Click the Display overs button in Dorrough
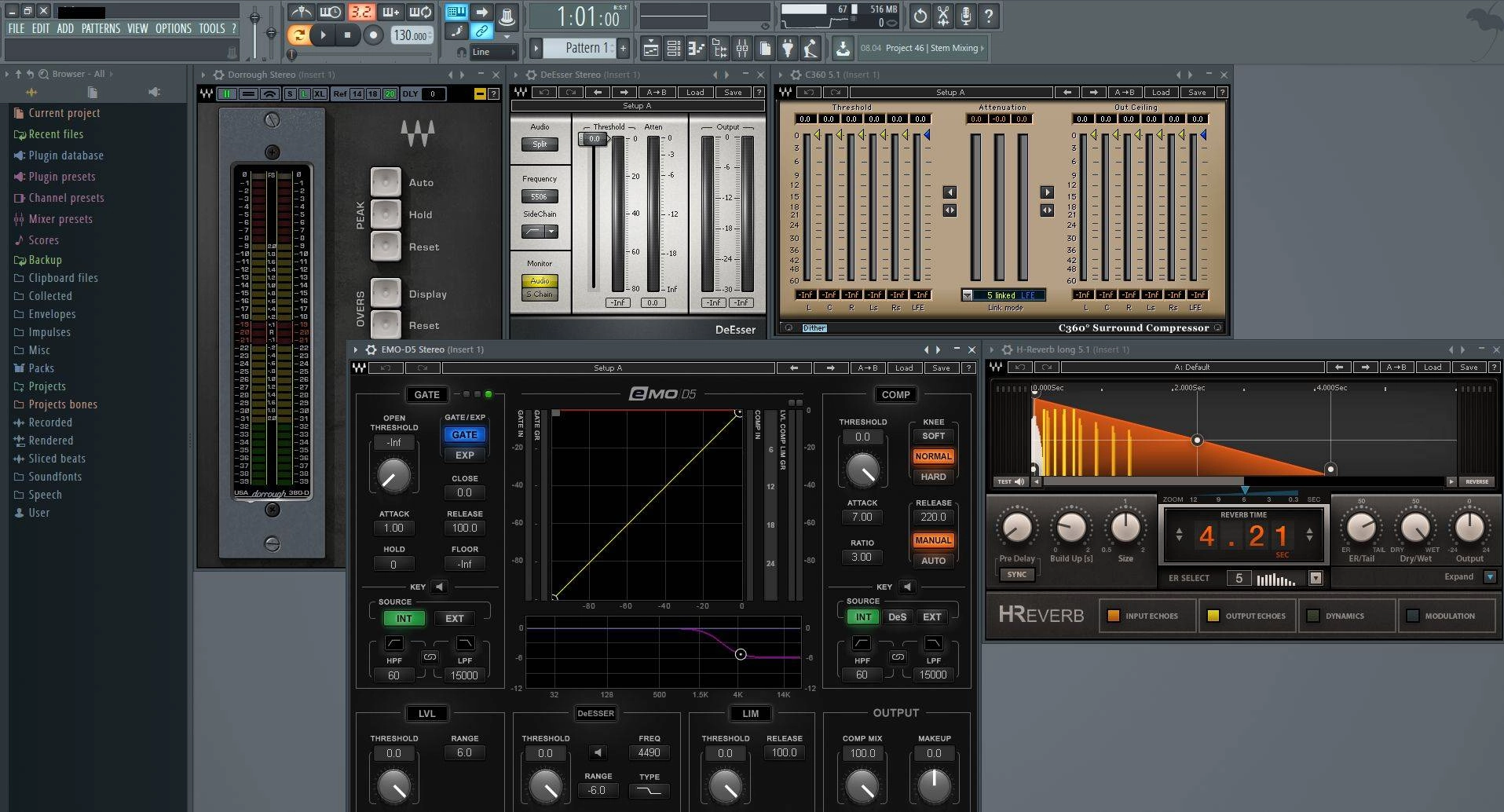This screenshot has height=812, width=1504. (x=386, y=293)
